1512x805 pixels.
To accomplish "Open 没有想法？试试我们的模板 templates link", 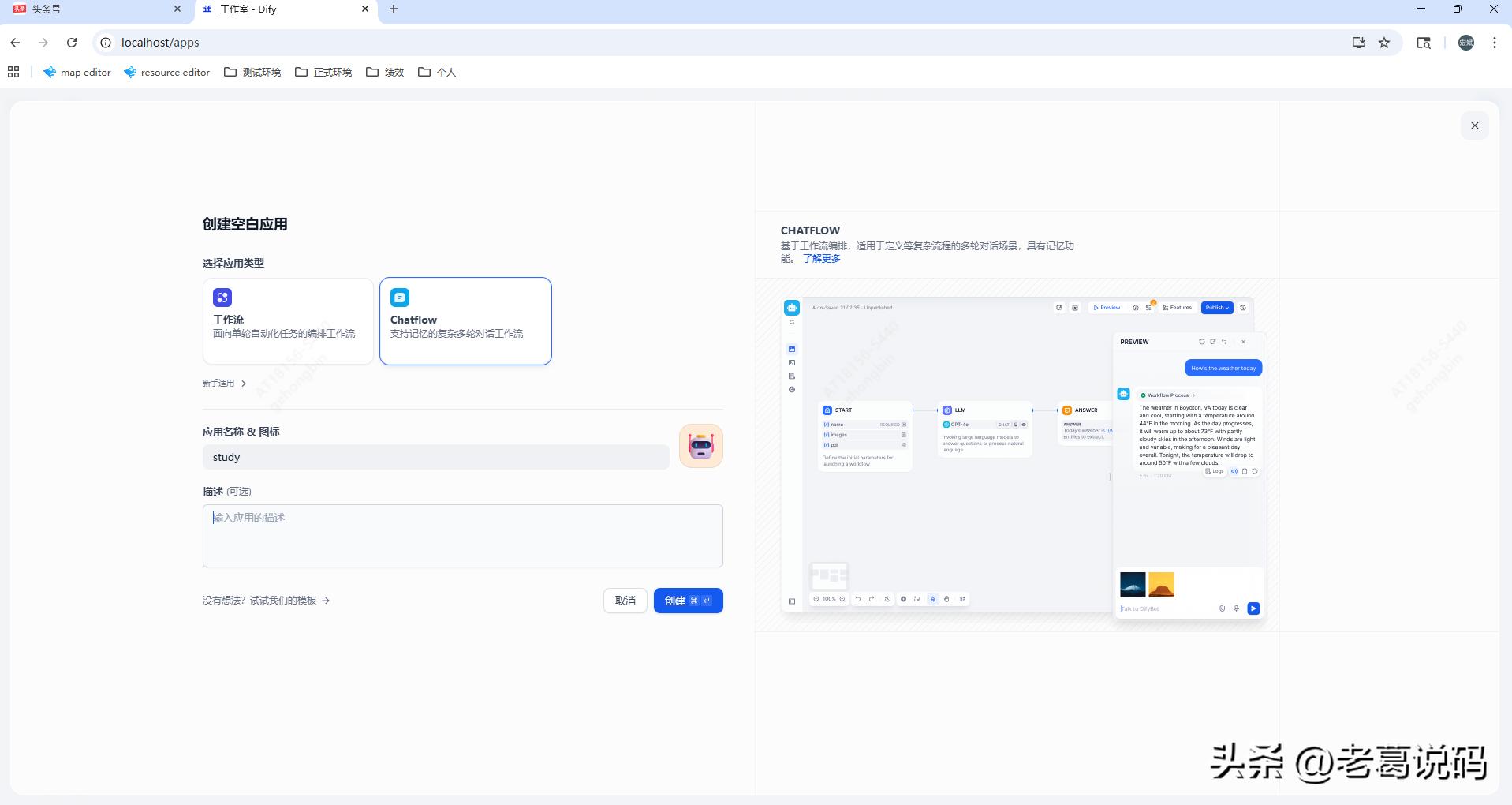I will (x=266, y=601).
